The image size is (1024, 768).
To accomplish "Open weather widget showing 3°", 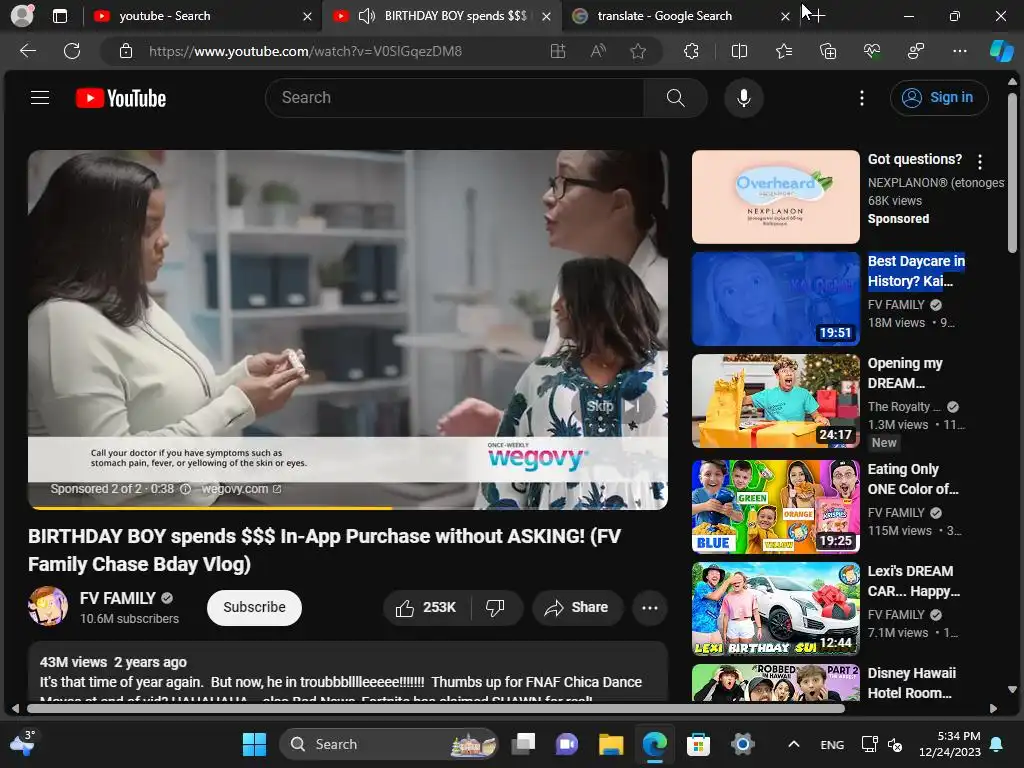I will tap(22, 743).
